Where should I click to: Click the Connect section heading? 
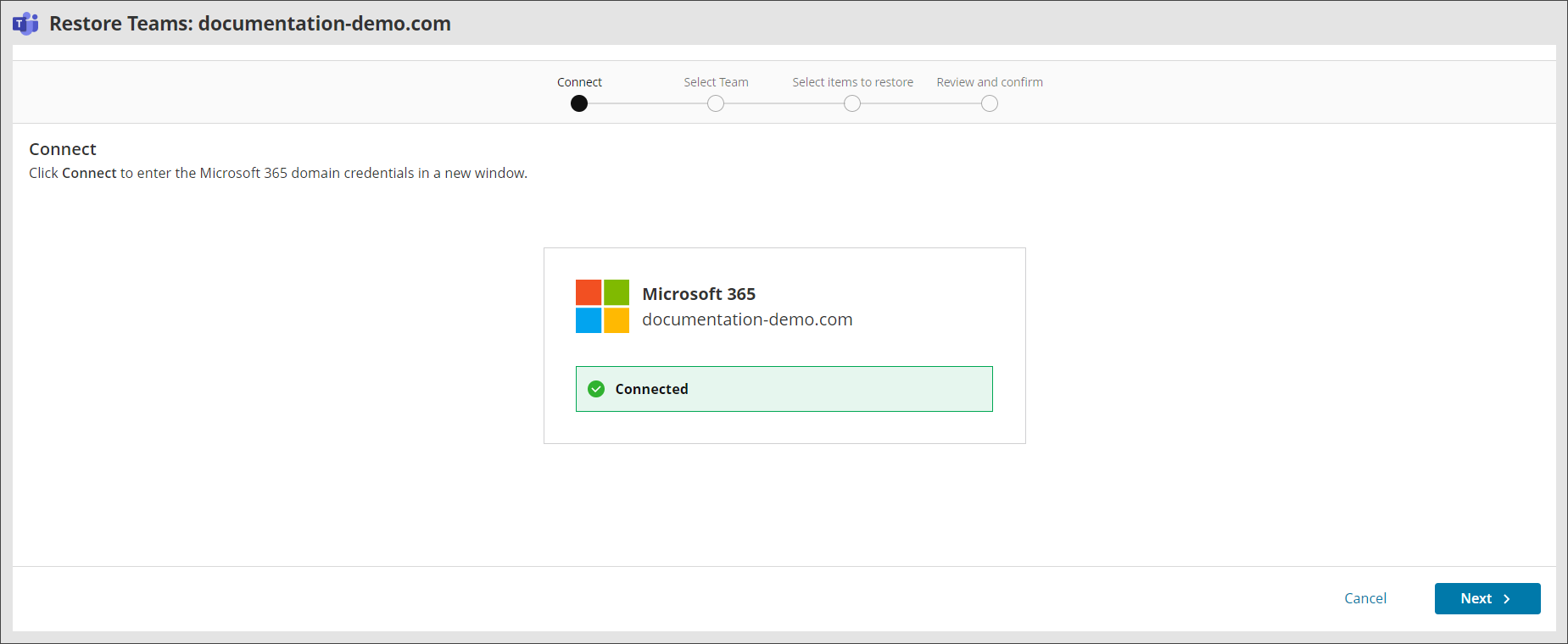pos(63,149)
